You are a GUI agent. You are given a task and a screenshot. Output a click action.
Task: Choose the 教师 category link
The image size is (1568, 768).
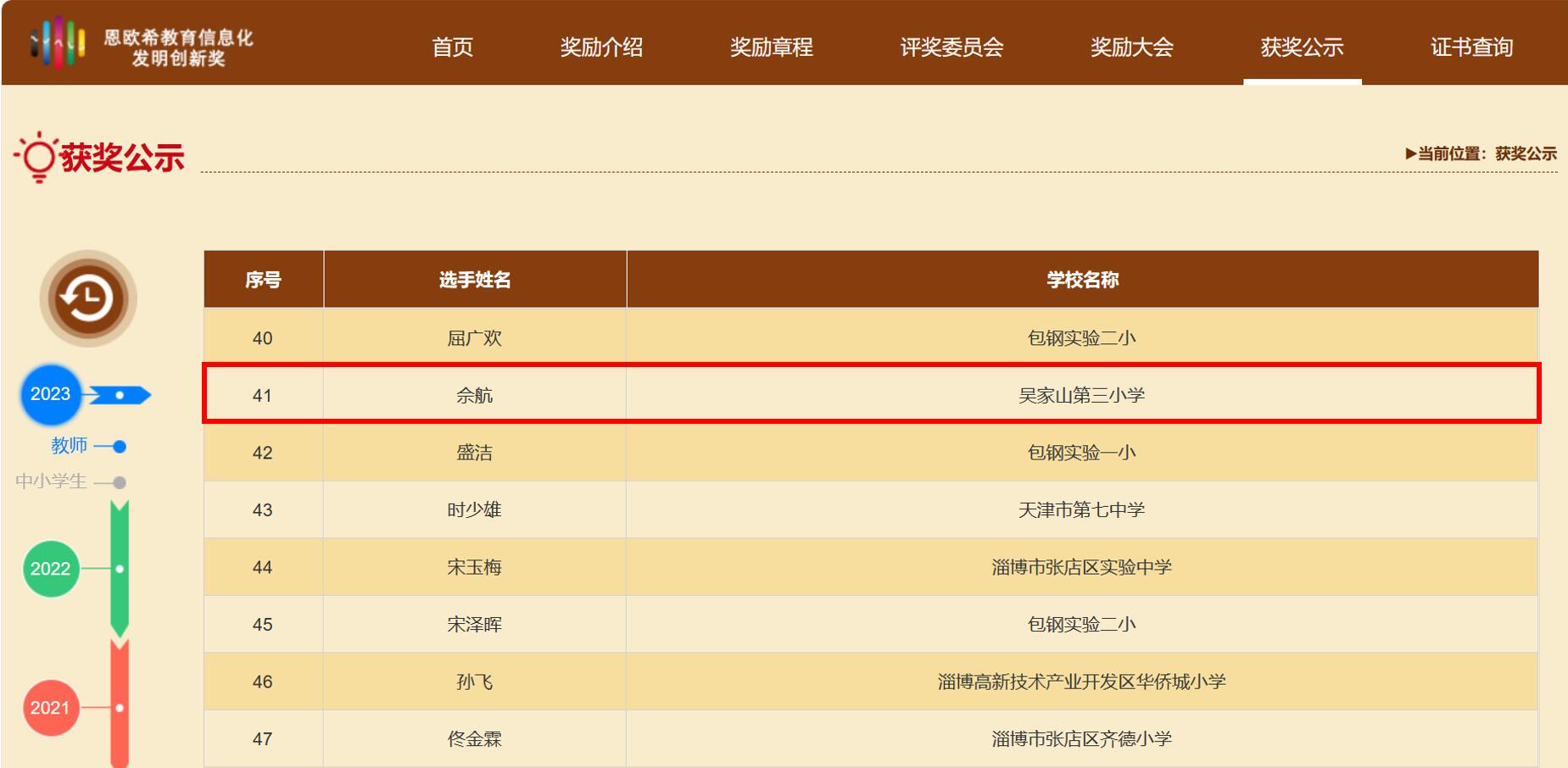click(x=69, y=445)
